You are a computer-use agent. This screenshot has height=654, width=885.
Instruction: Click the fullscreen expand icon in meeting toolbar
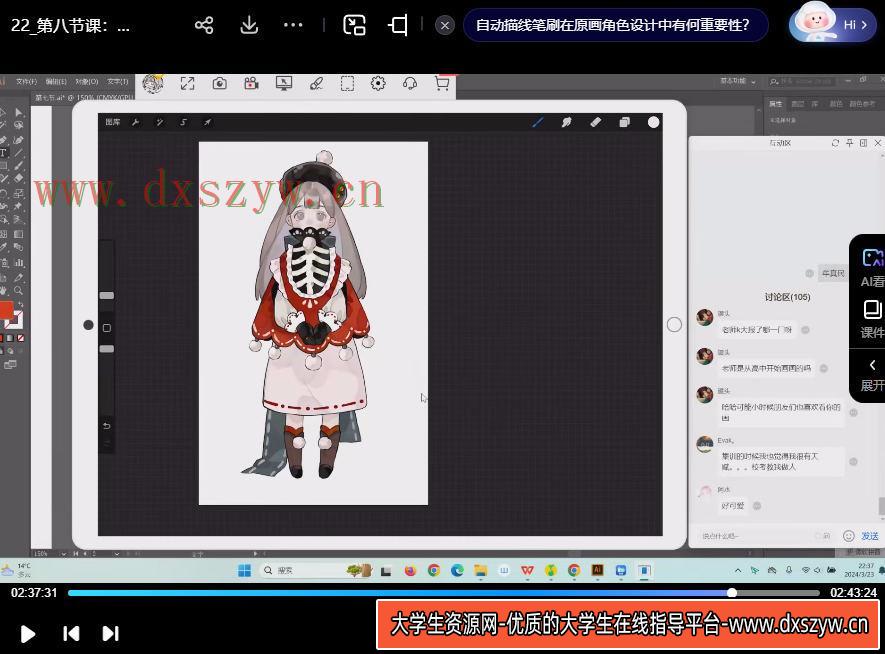click(187, 84)
